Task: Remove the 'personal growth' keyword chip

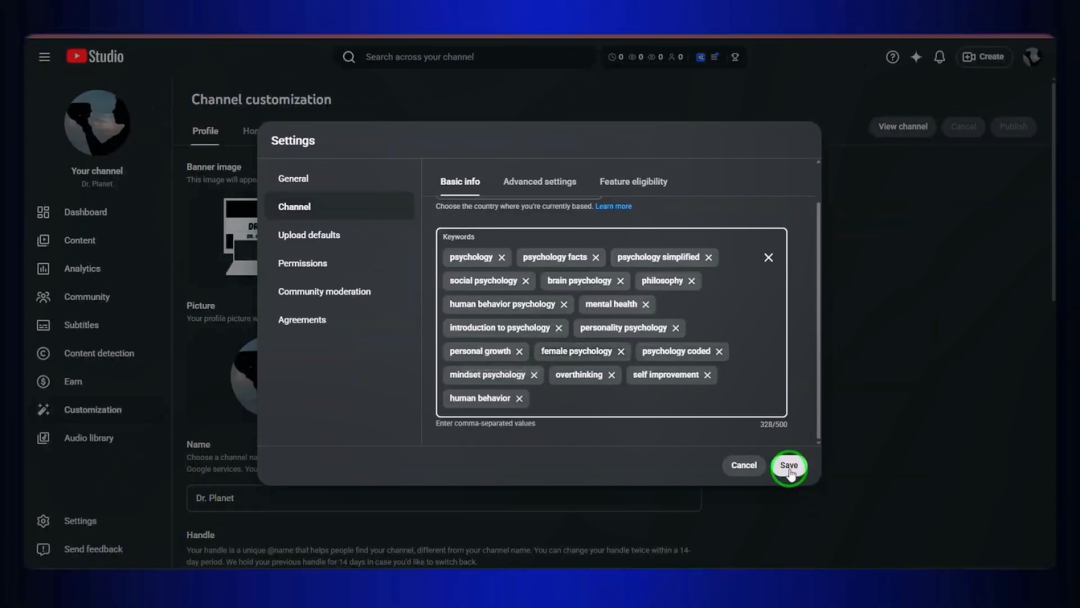Action: click(519, 351)
